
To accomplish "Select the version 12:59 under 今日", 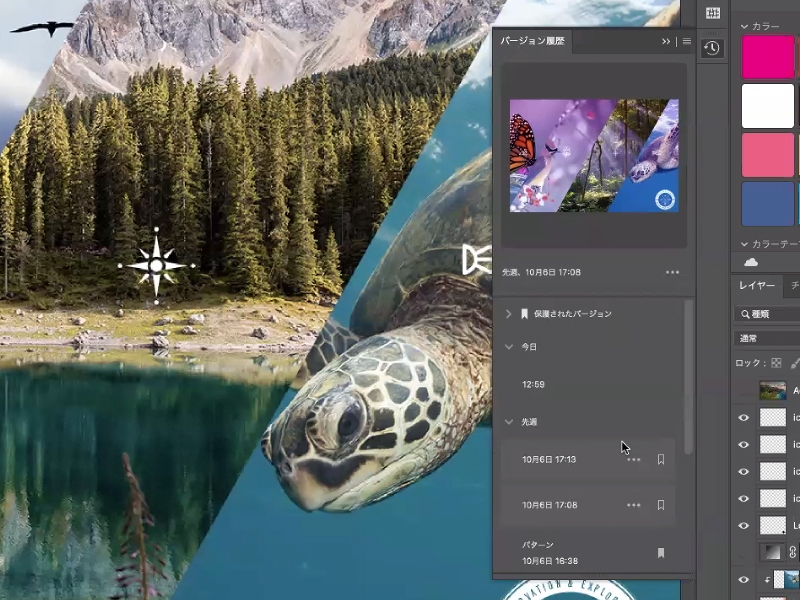I will tap(588, 385).
